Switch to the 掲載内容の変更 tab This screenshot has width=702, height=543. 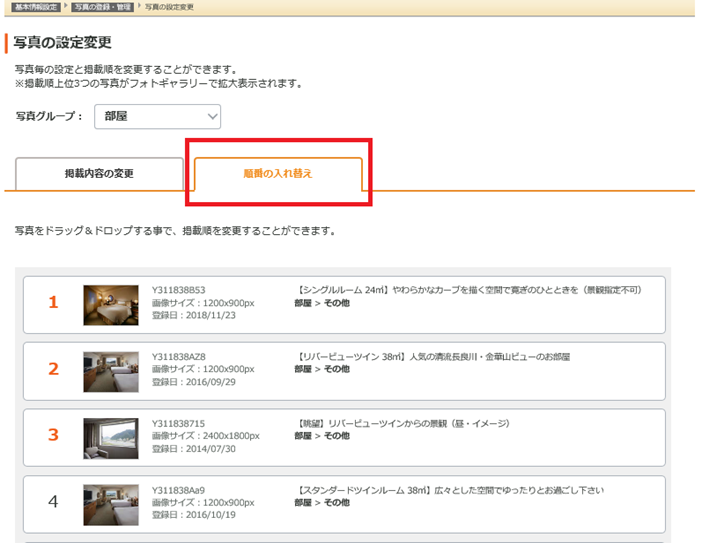coord(99,174)
